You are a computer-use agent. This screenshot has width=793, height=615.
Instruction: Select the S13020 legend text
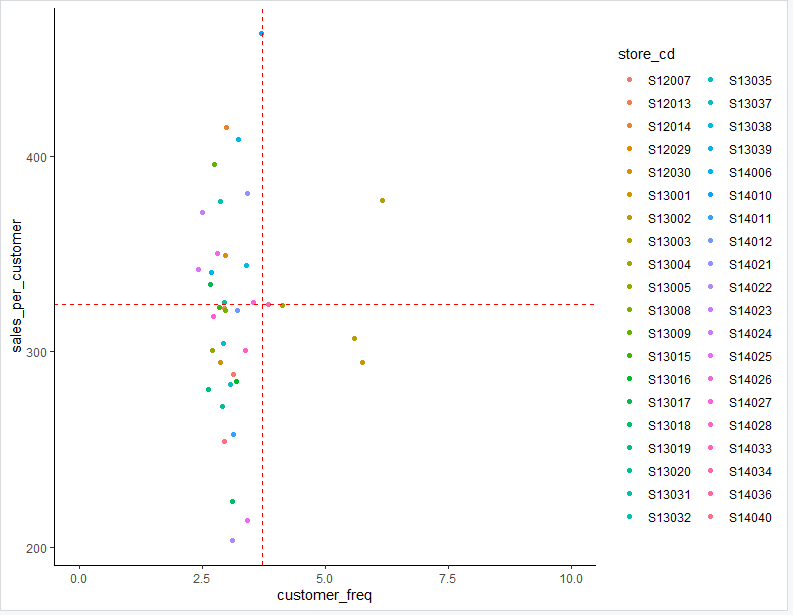tap(669, 472)
